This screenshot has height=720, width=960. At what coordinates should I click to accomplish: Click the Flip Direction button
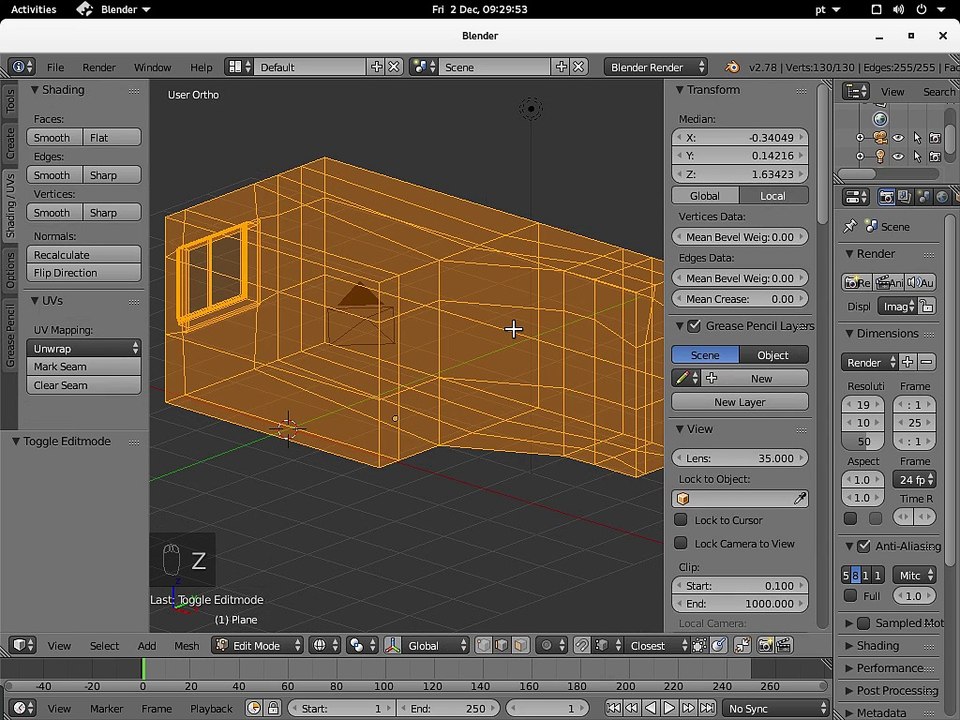pos(84,273)
